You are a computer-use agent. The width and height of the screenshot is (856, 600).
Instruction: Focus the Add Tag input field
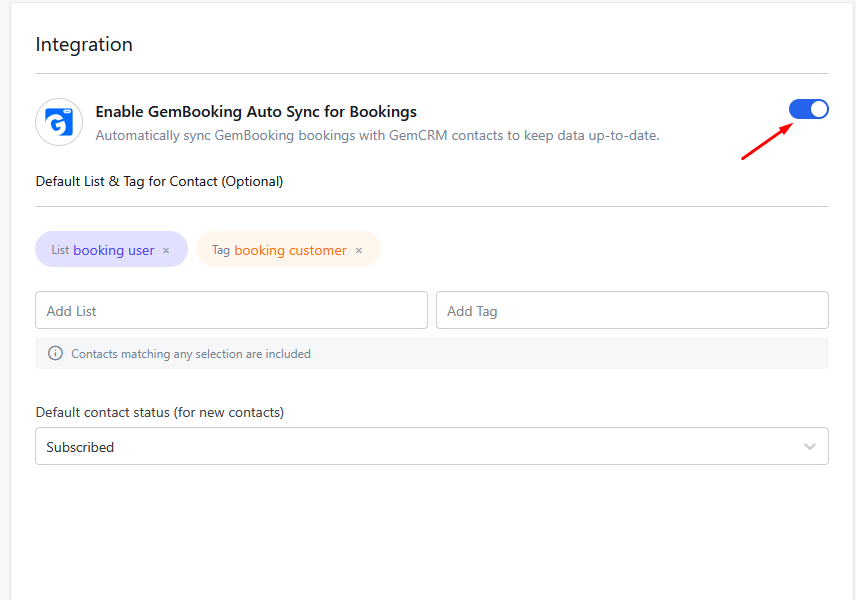632,310
